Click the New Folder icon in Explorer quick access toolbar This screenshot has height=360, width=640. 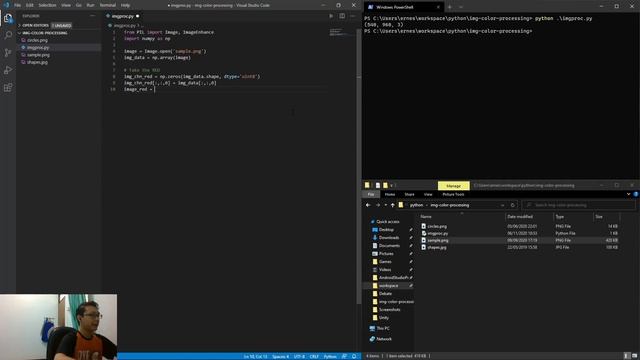(x=385, y=185)
